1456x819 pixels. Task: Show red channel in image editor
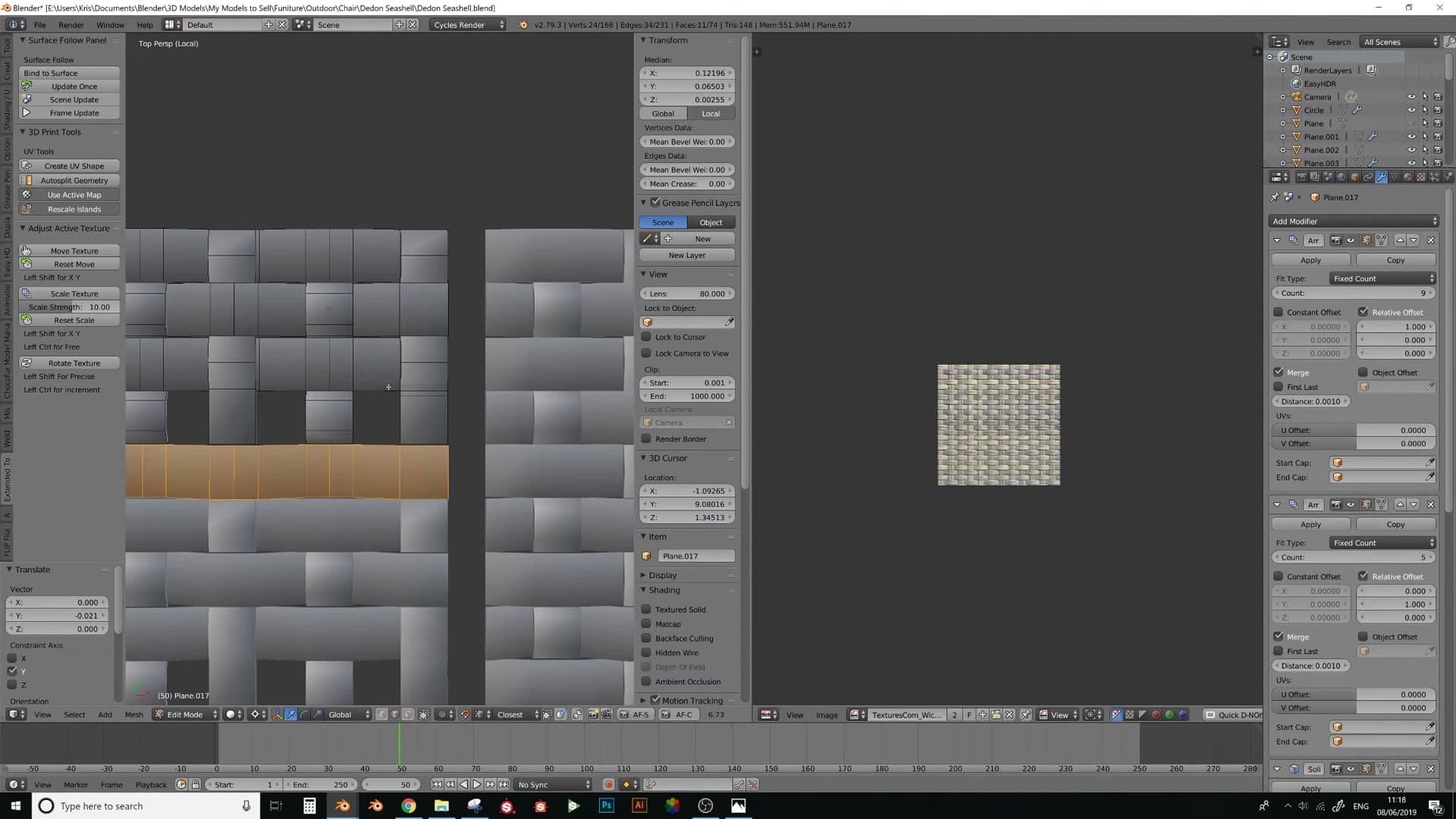point(1156,714)
